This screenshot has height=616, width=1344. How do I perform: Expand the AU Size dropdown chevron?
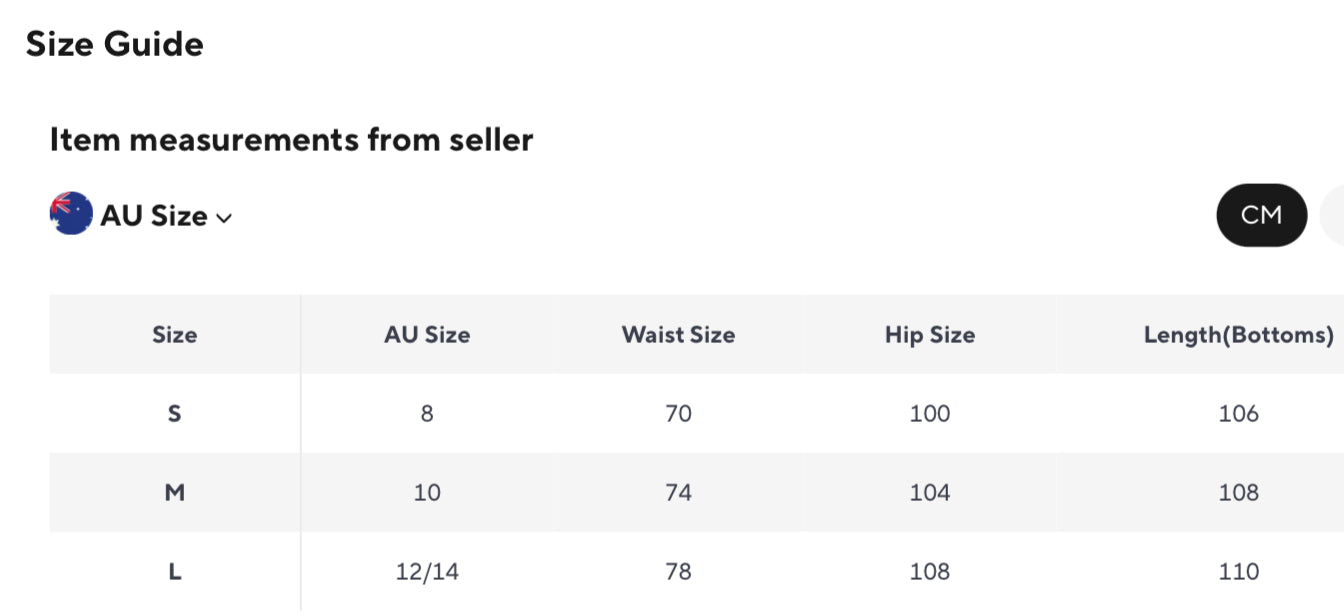(224, 218)
